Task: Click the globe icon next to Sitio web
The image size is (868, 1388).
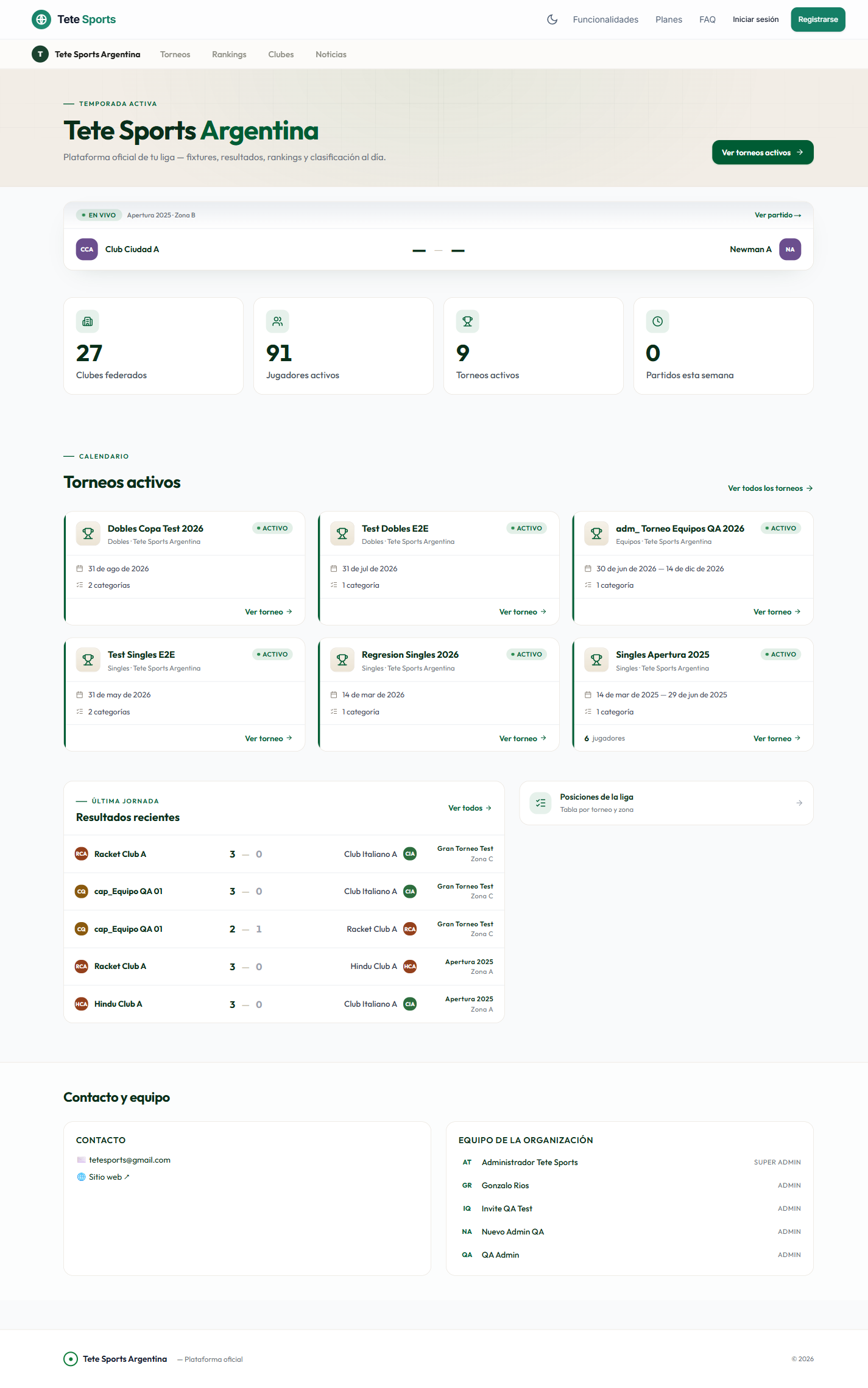Action: point(81,1177)
